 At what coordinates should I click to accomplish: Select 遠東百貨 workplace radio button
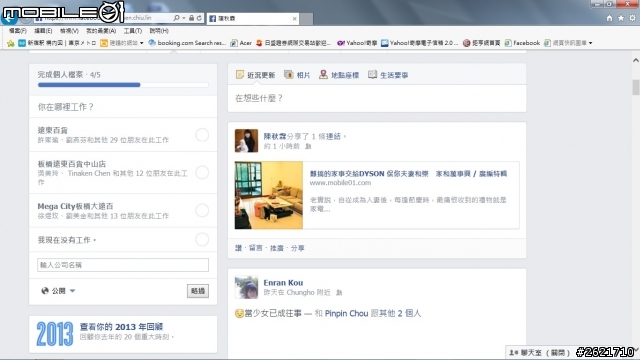click(202, 135)
